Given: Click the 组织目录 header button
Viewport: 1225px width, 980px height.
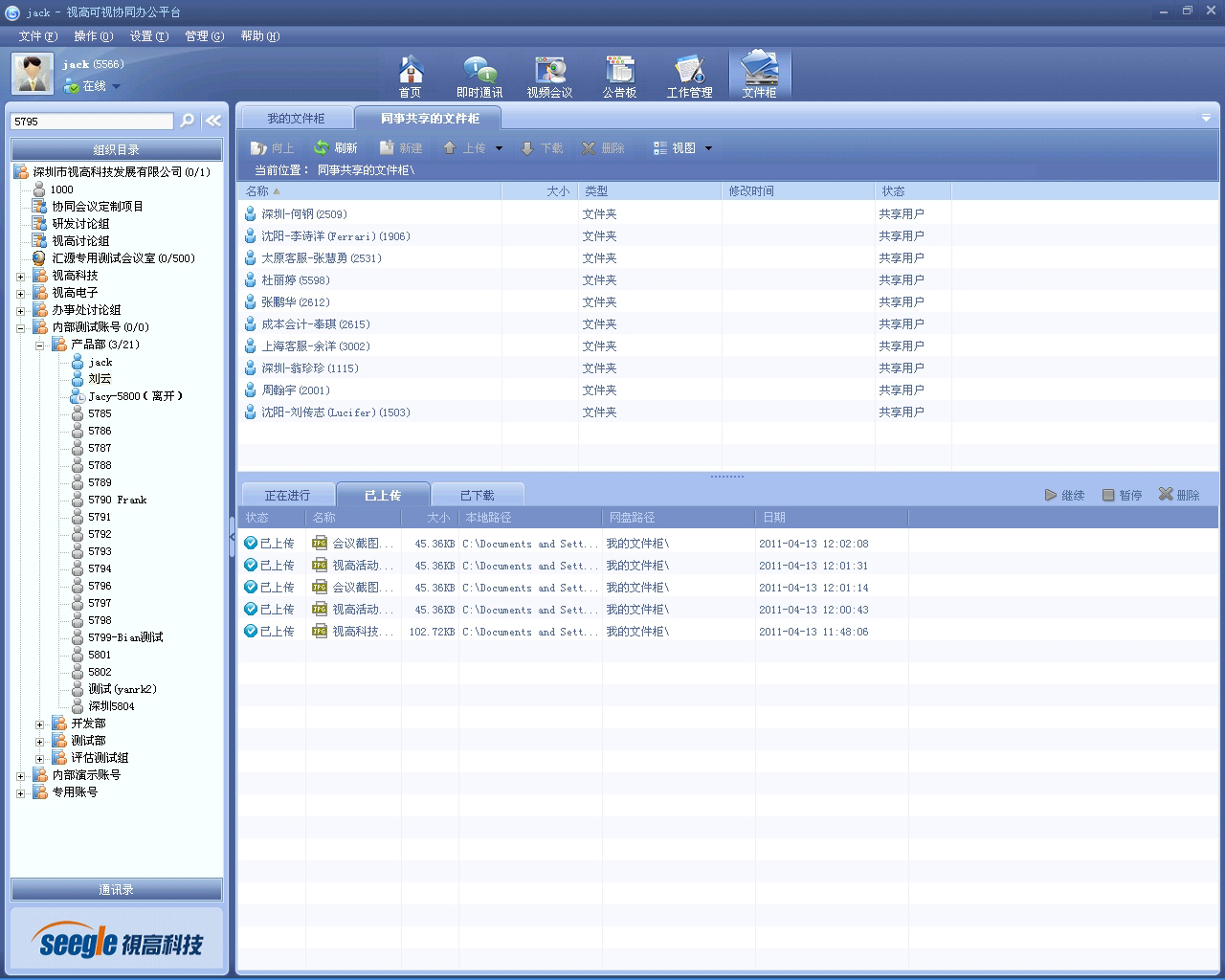Looking at the screenshot, I should [x=117, y=149].
